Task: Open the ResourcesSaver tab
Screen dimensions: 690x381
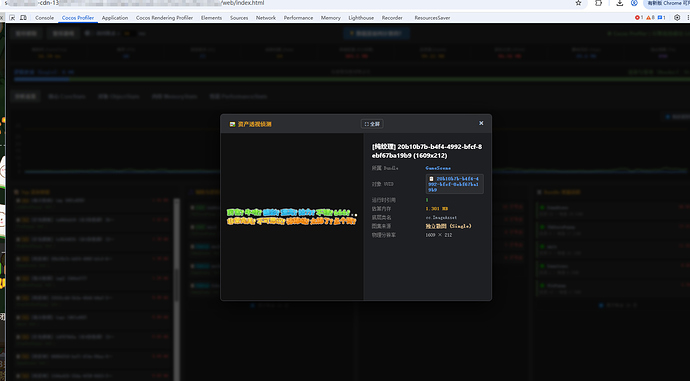Action: [432, 18]
